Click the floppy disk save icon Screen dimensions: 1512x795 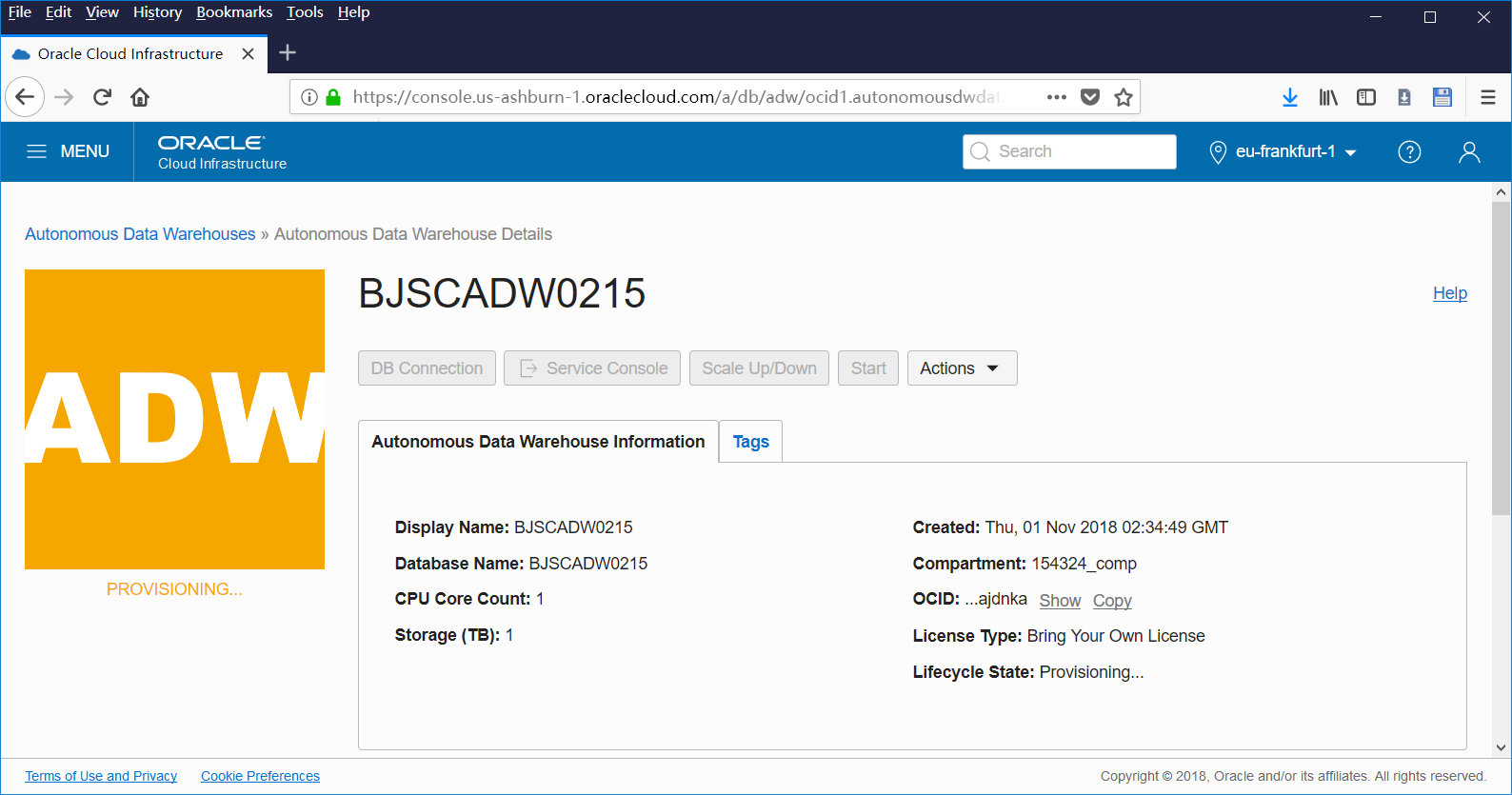1442,97
